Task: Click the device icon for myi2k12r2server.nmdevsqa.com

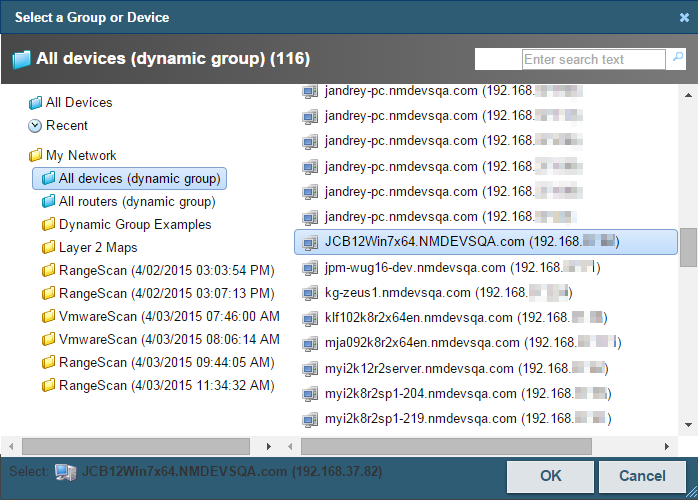Action: pyautogui.click(x=310, y=369)
